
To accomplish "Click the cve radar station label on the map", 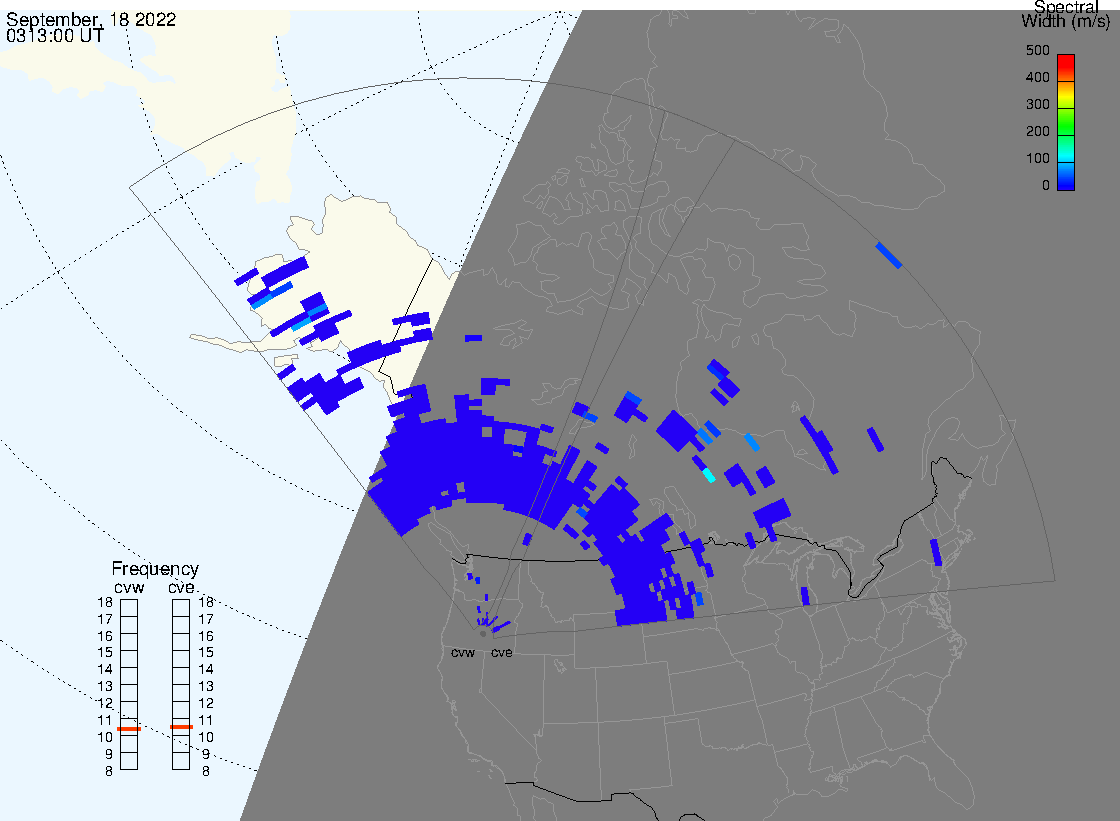I will click(x=501, y=652).
